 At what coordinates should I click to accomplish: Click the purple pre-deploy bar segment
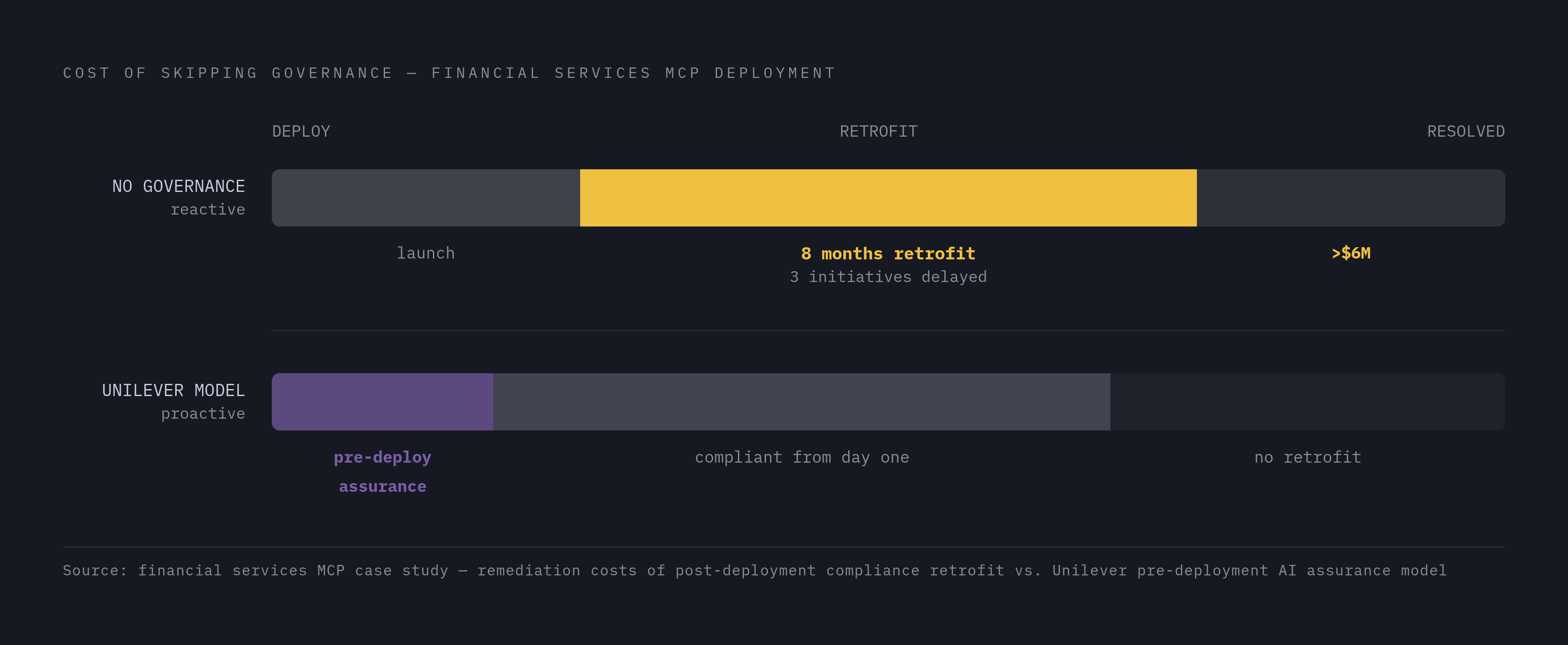tap(382, 402)
